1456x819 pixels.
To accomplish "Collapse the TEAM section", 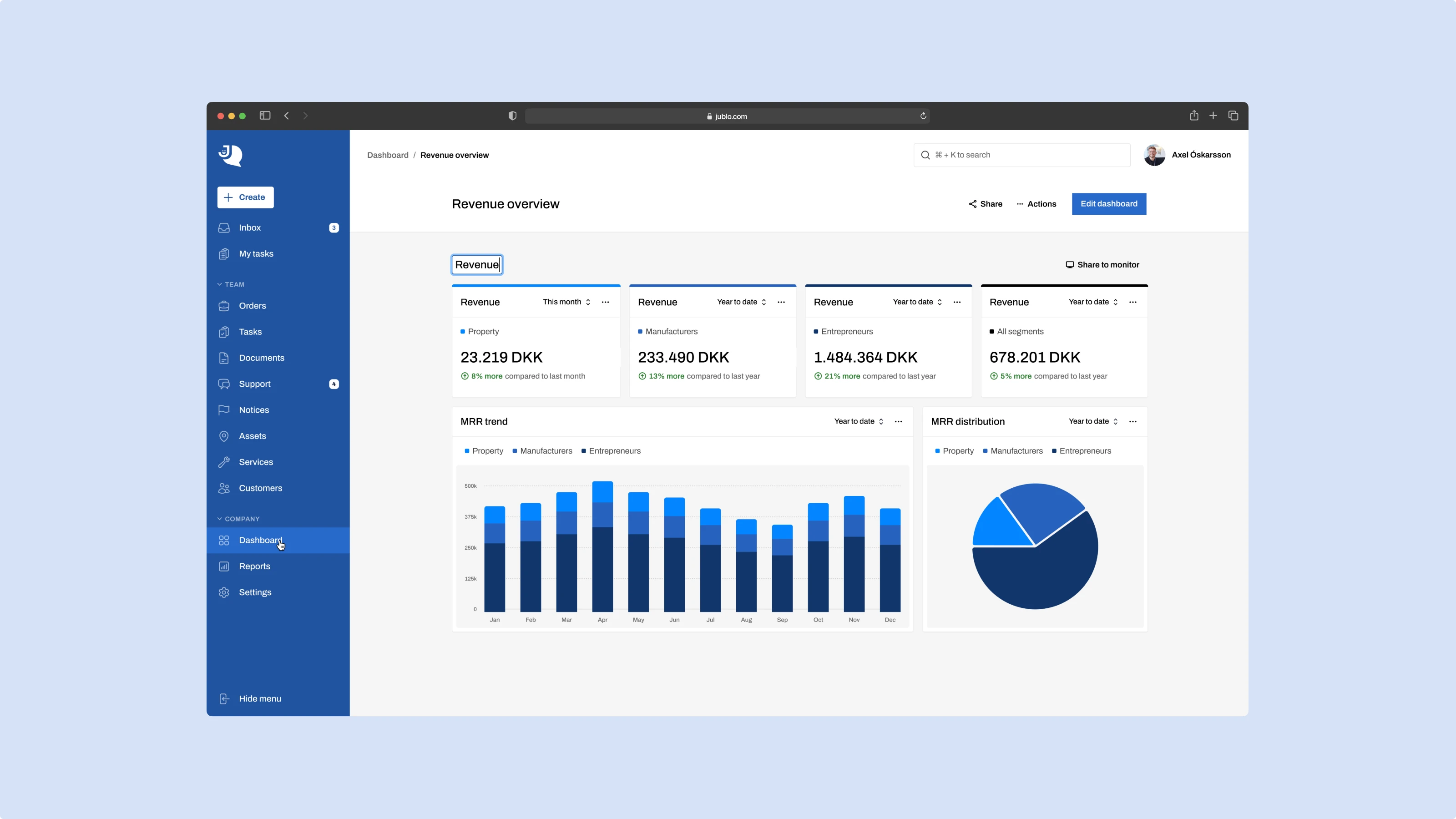I will pyautogui.click(x=231, y=284).
